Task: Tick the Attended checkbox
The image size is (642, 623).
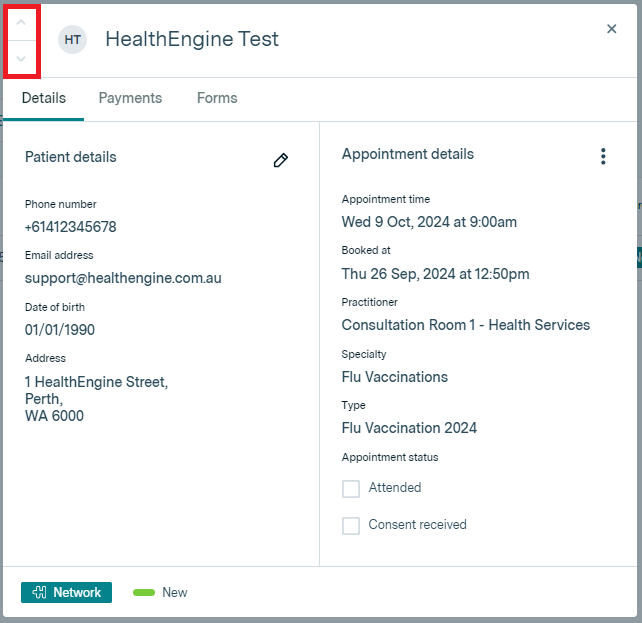Action: click(x=351, y=489)
